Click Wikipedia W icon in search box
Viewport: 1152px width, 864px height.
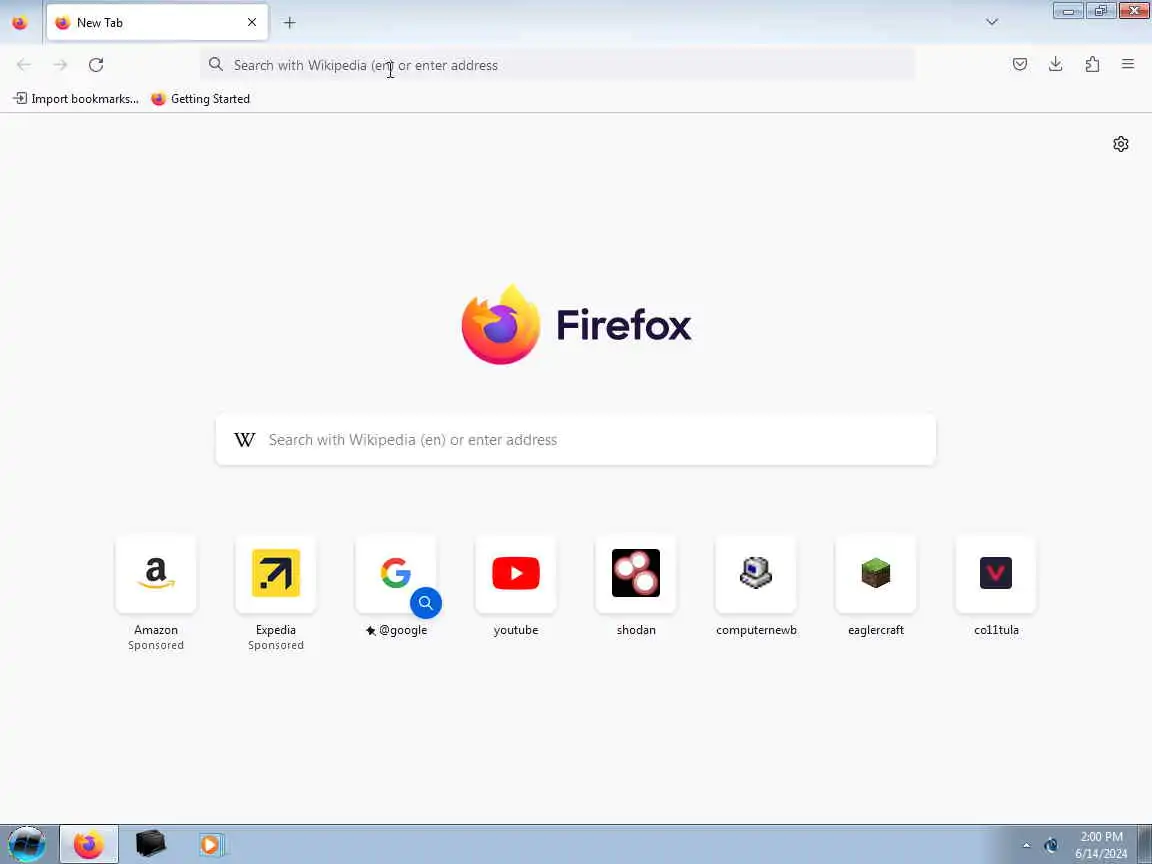click(x=245, y=439)
